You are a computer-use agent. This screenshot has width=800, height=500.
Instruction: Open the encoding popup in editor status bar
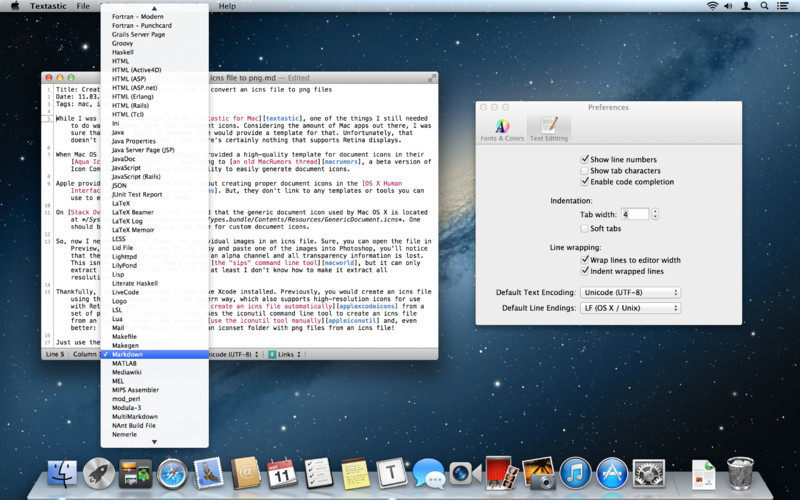(x=234, y=354)
